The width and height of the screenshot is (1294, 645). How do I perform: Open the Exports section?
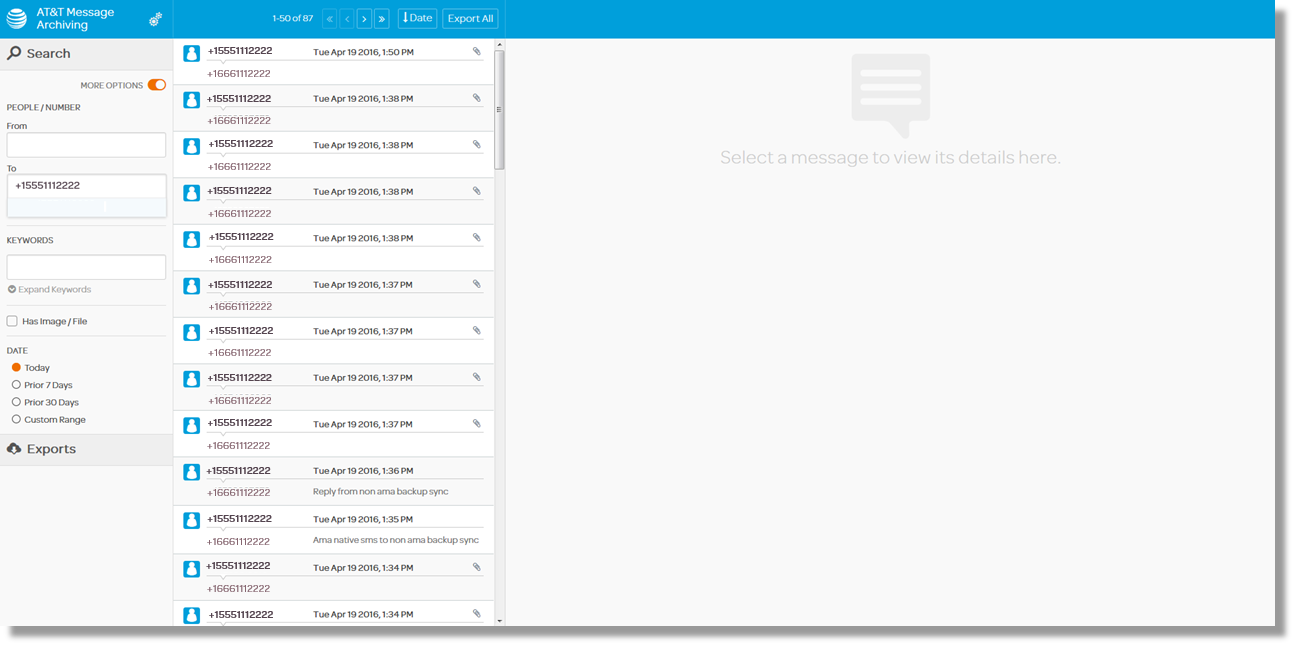click(86, 449)
